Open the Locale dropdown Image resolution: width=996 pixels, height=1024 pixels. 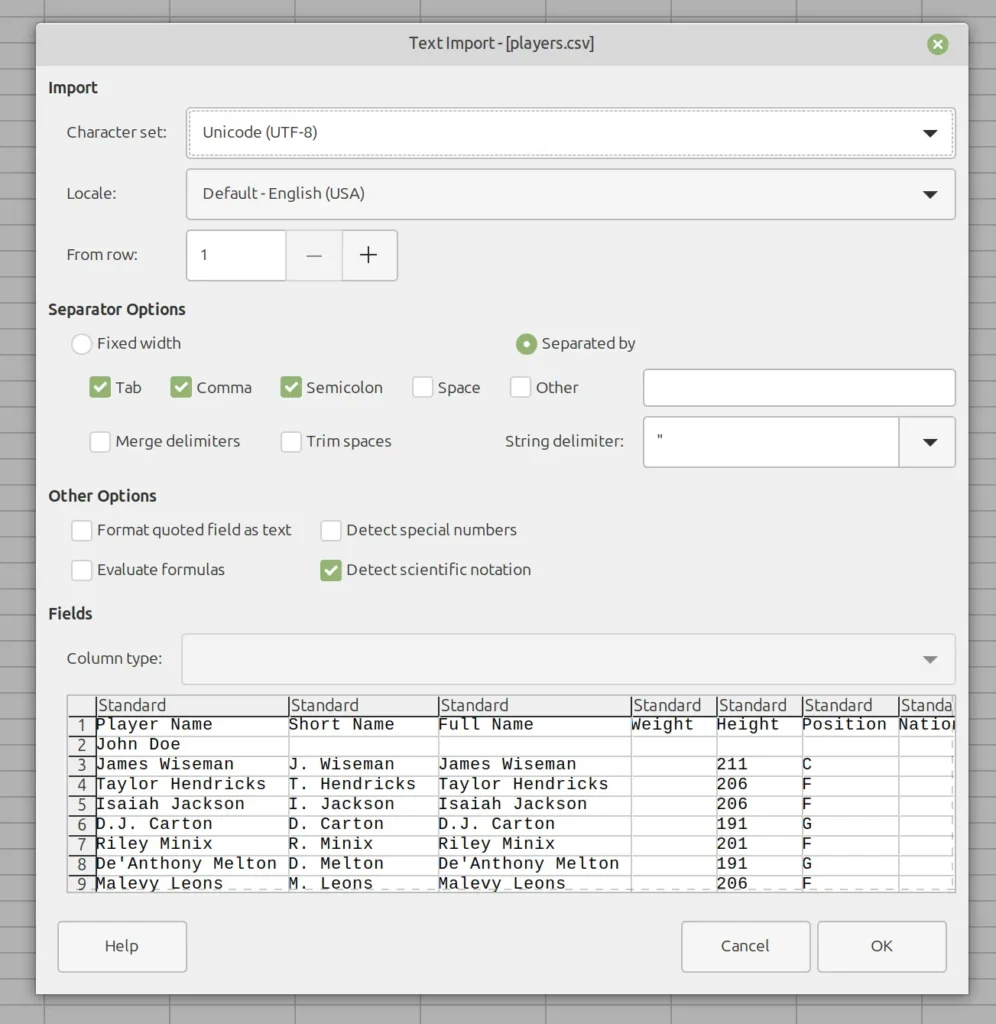(x=570, y=194)
